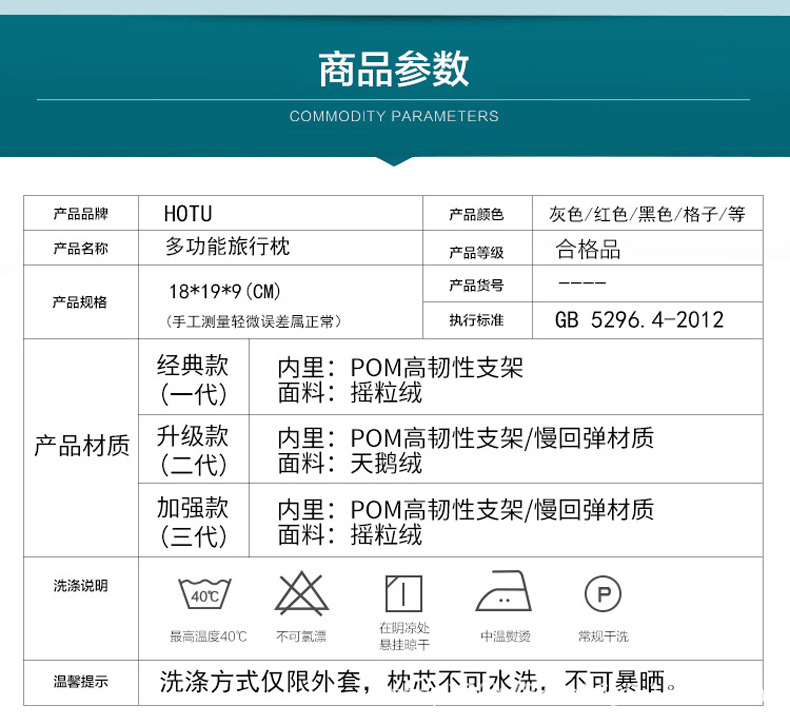Click the medium-heat iron icon
The image size is (790, 725).
click(503, 591)
